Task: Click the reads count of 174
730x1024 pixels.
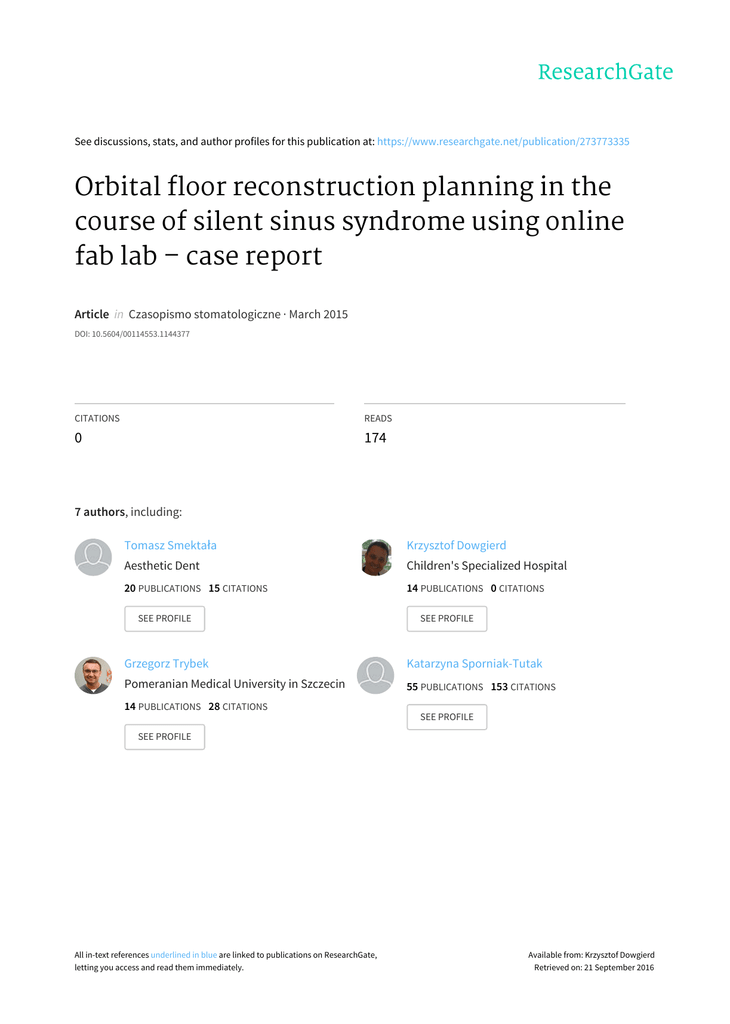Action: [x=375, y=438]
